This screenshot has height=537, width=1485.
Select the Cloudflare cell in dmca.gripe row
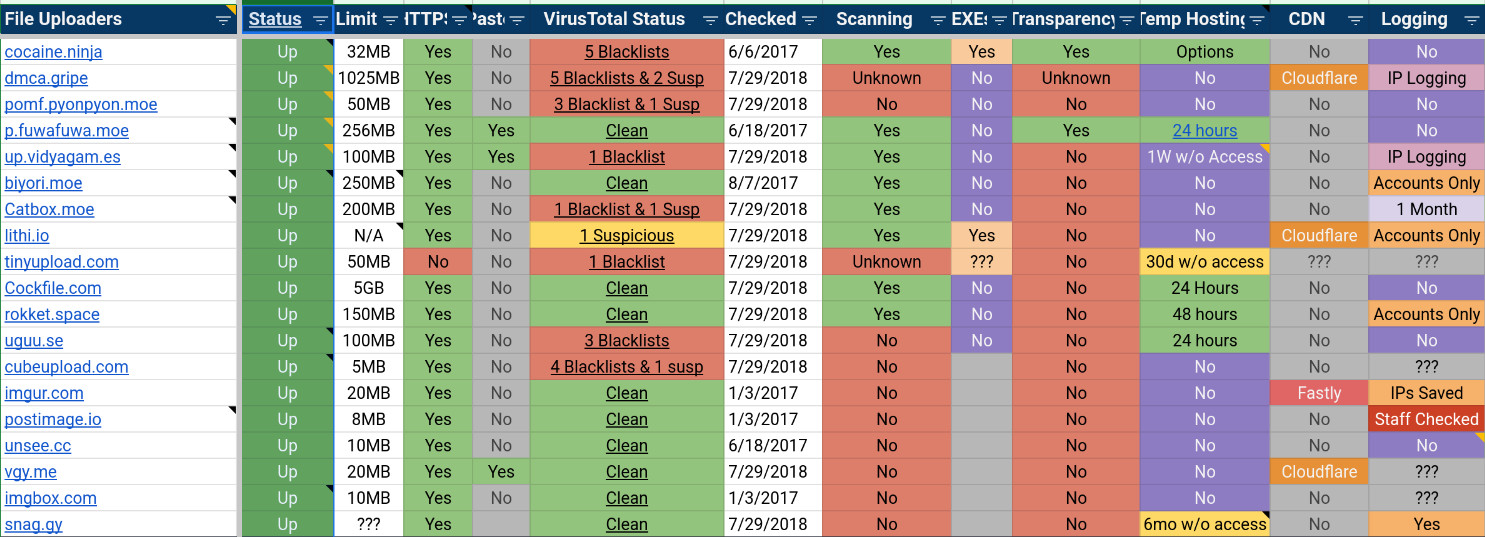tap(1319, 78)
